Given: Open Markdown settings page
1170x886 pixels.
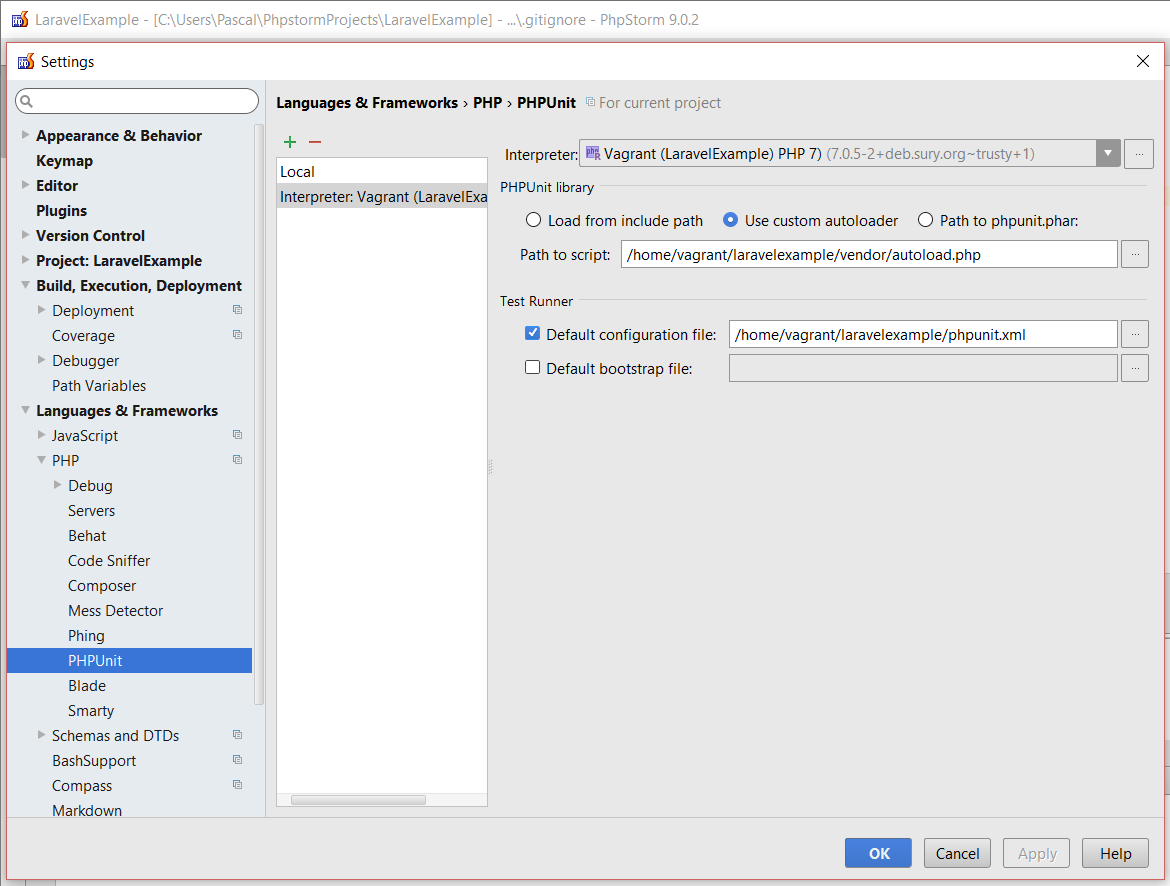Looking at the screenshot, I should click(x=87, y=810).
